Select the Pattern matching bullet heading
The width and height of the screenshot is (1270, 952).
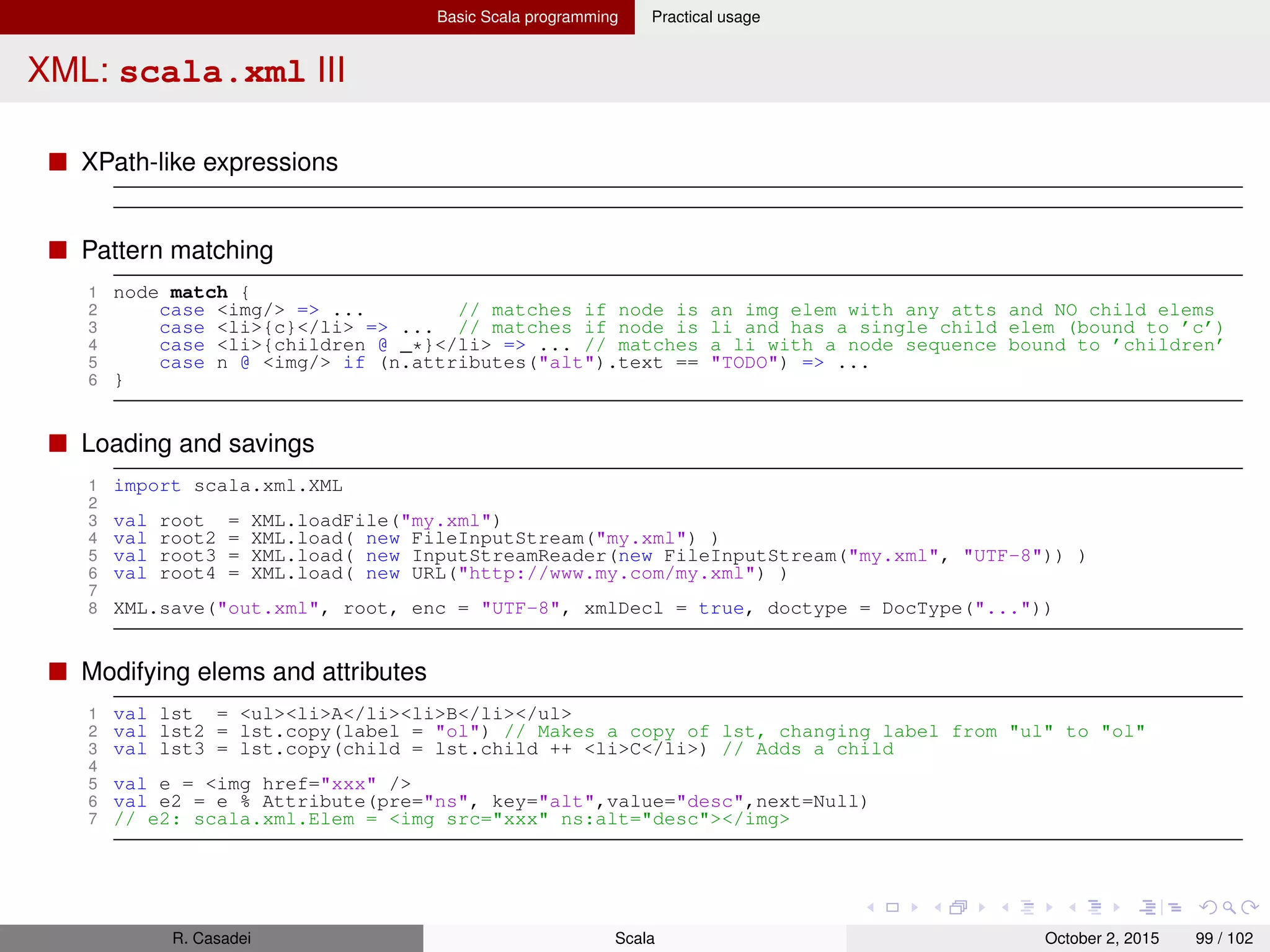click(x=177, y=250)
